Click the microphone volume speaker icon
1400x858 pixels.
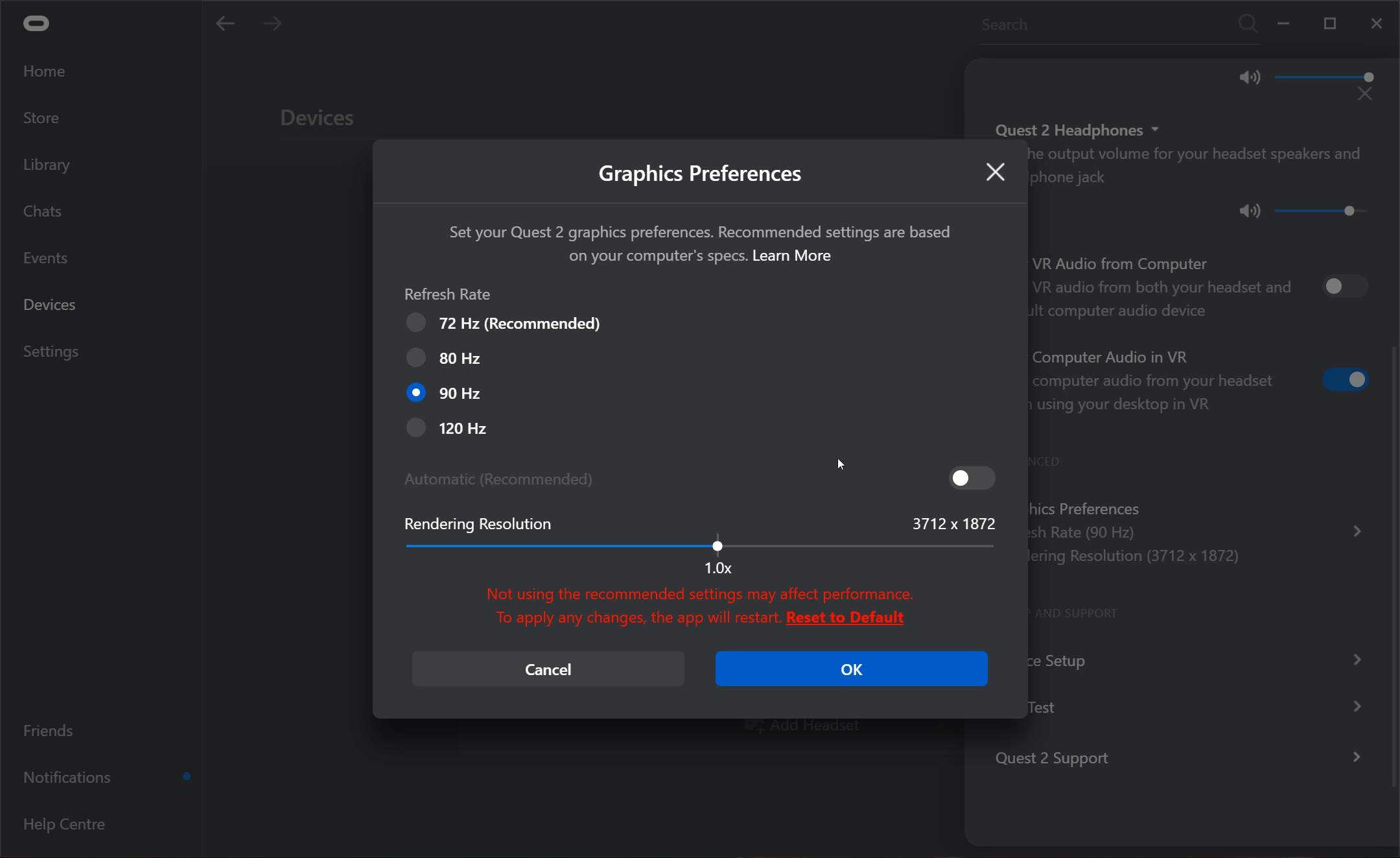1250,210
